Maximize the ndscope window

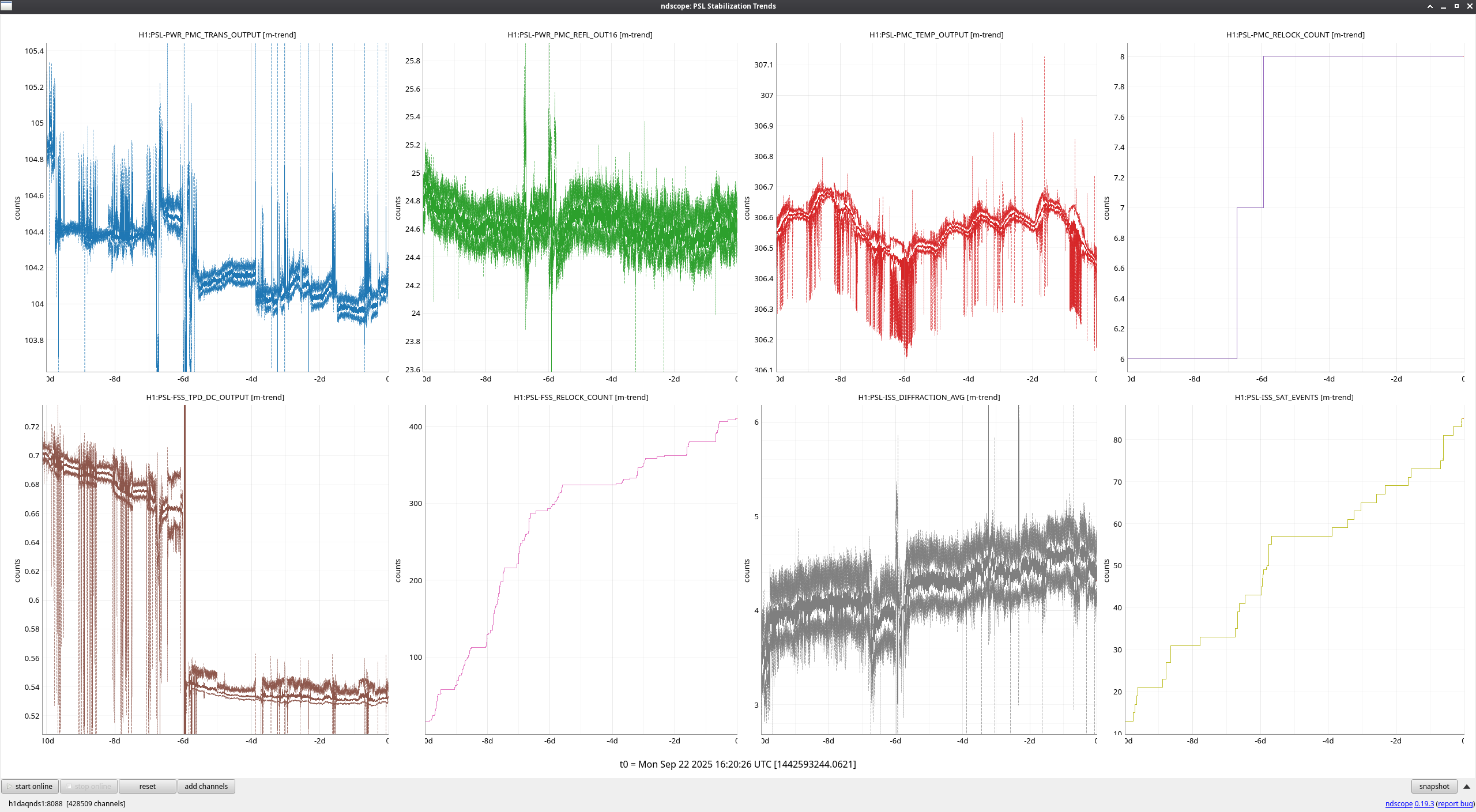point(1456,6)
